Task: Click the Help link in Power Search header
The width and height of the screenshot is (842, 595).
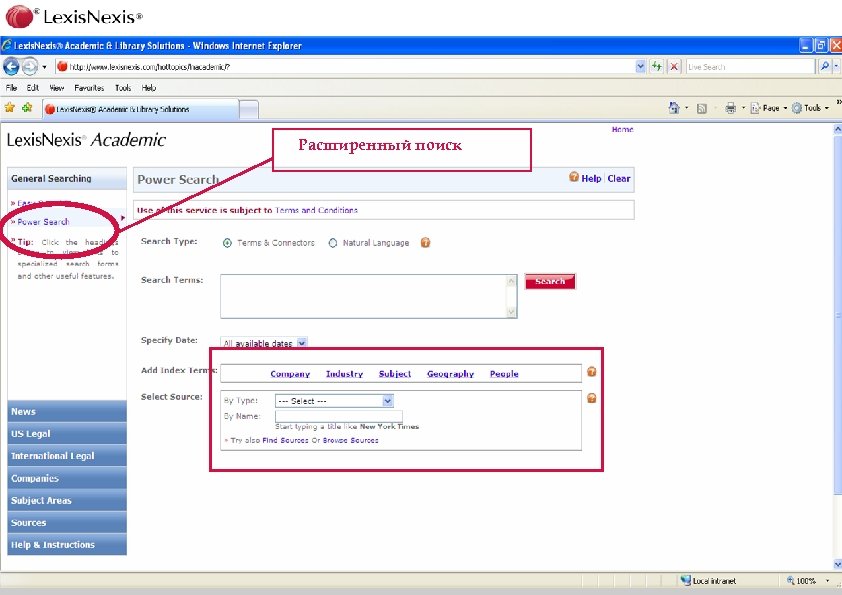Action: point(591,178)
